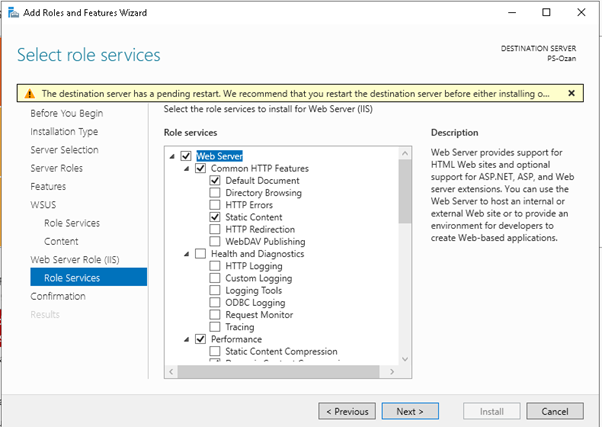Enable the Directory Browsing checkbox
602x427 pixels.
215,192
